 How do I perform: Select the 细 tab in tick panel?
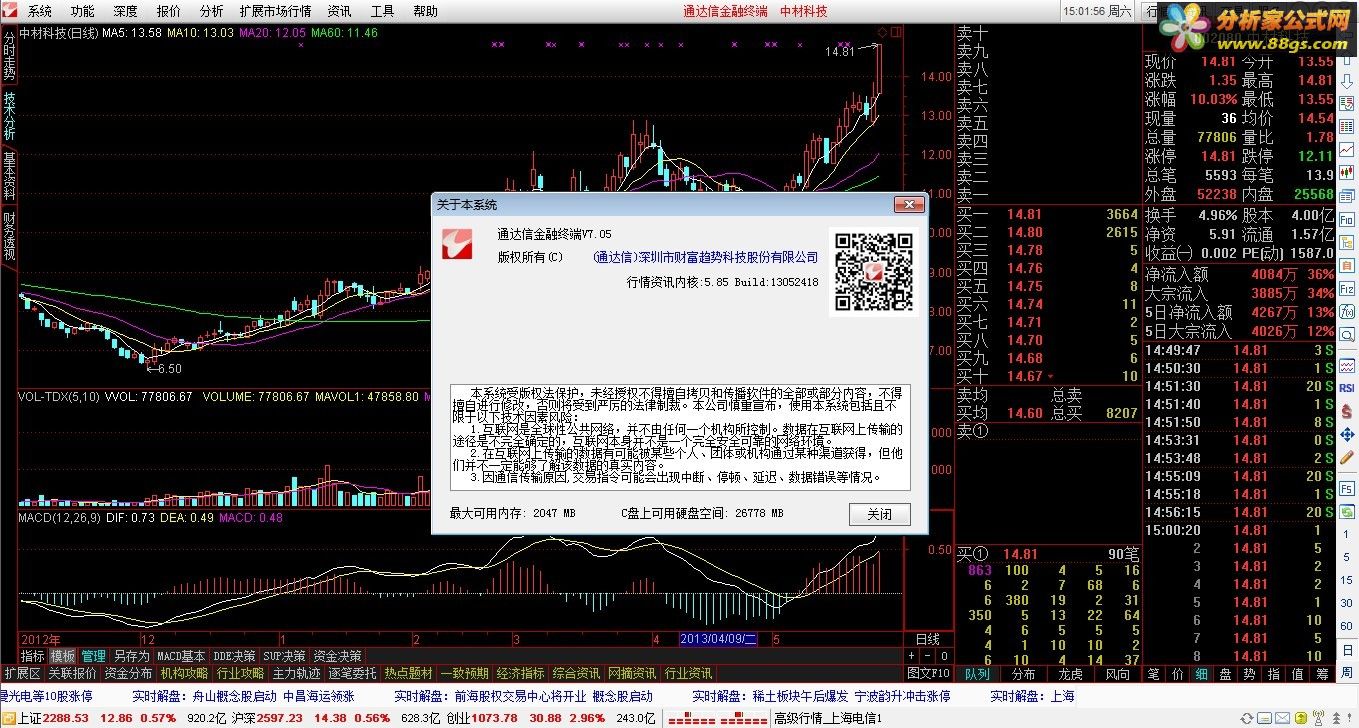coord(1200,674)
